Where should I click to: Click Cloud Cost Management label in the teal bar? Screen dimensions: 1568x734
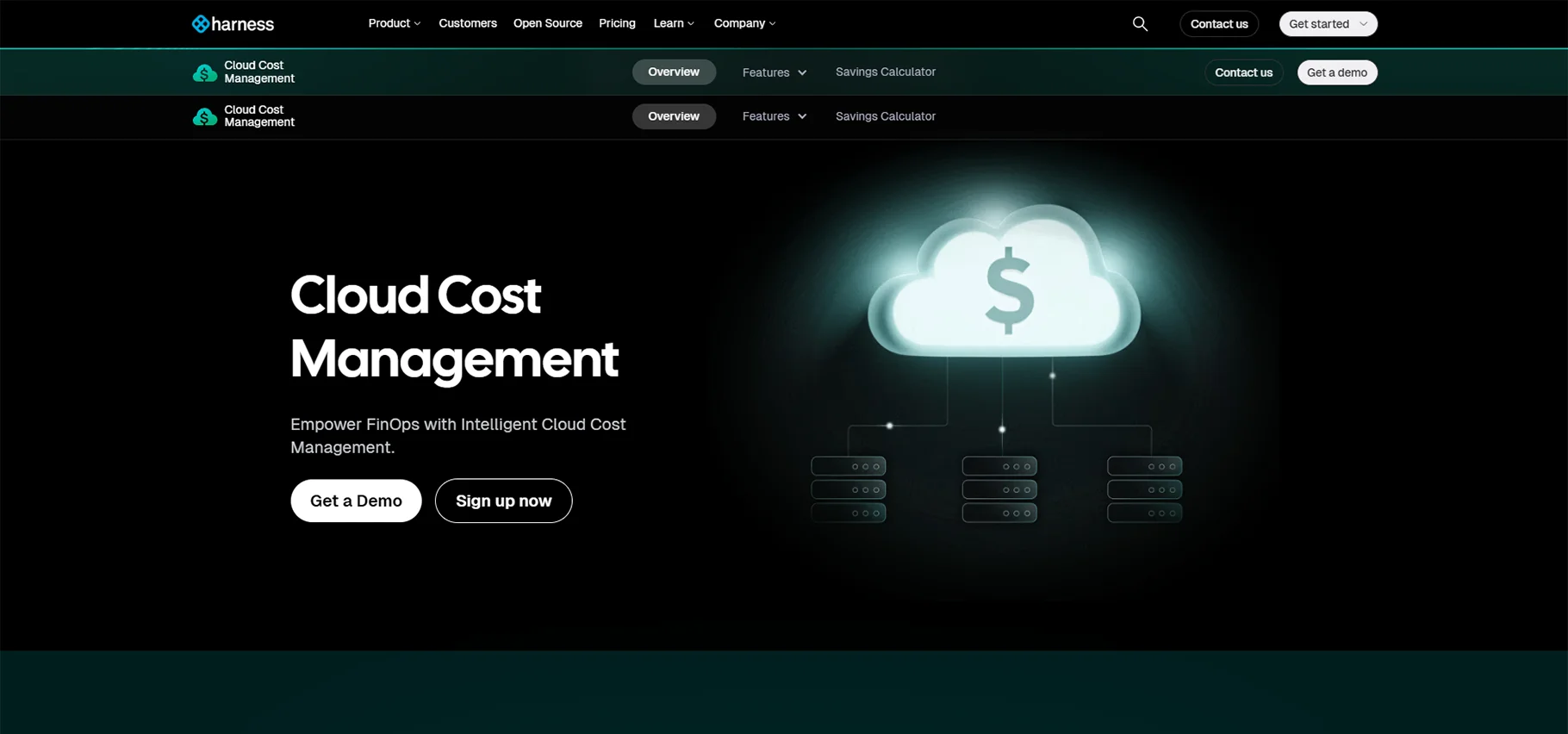(x=259, y=72)
